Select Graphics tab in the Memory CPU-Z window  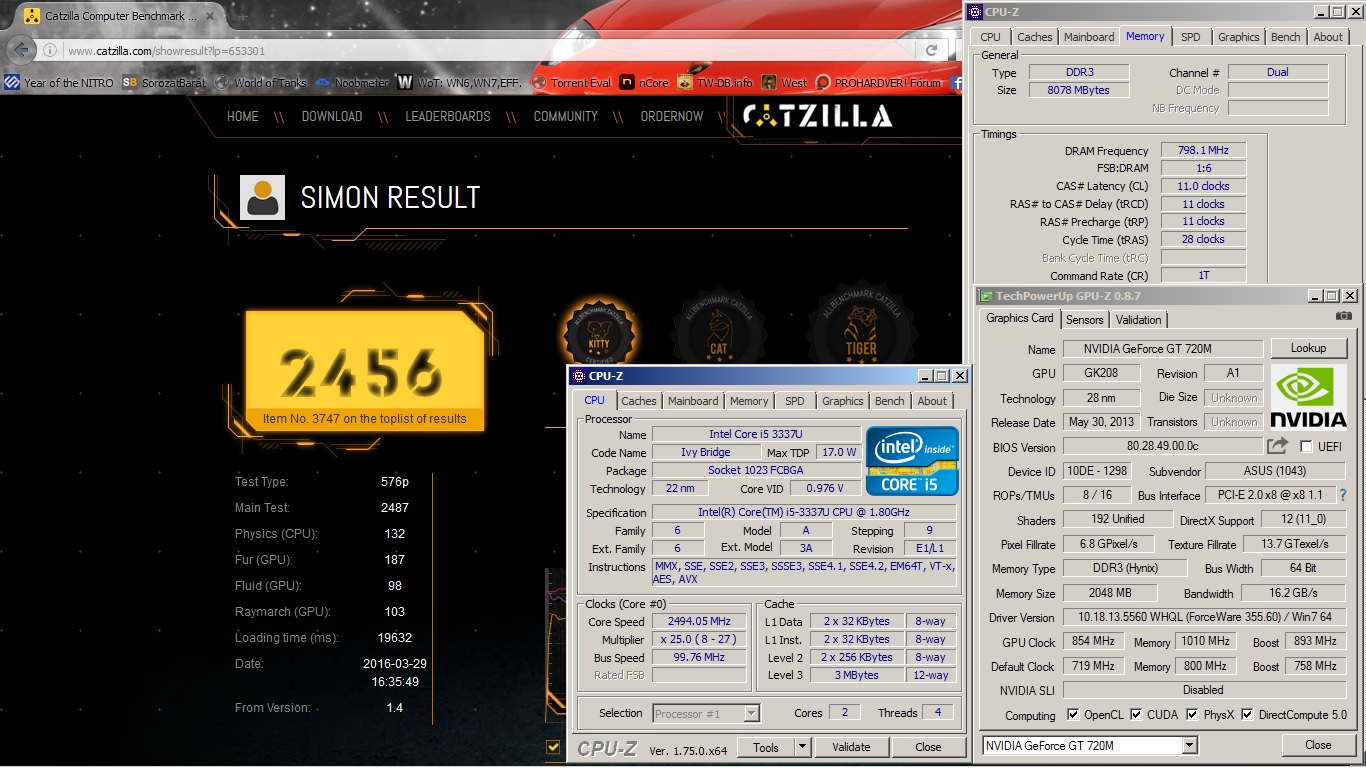[x=1238, y=37]
